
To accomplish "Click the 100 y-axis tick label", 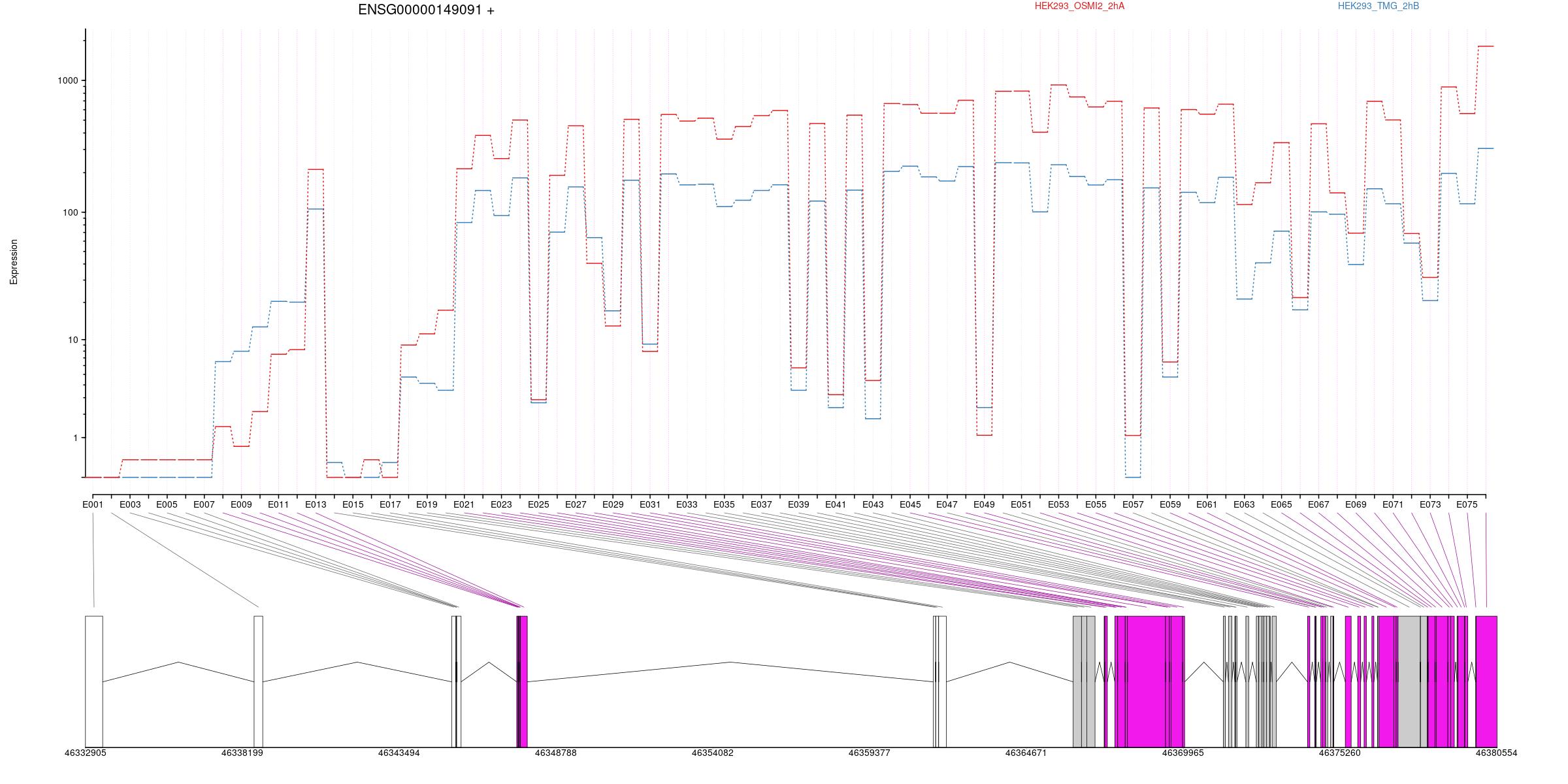I will pos(71,212).
